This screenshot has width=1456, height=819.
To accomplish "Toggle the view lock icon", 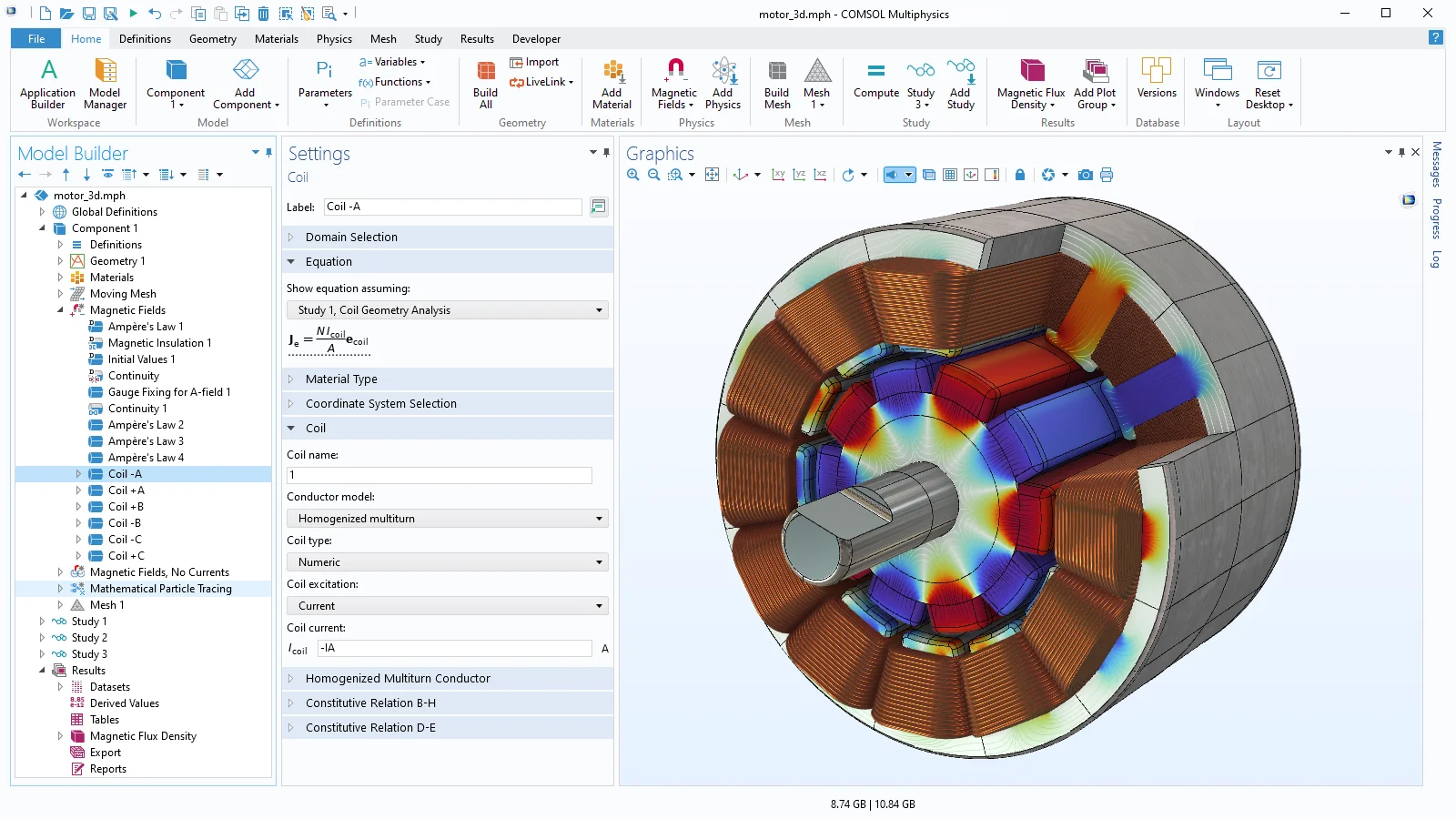I will [x=1020, y=175].
